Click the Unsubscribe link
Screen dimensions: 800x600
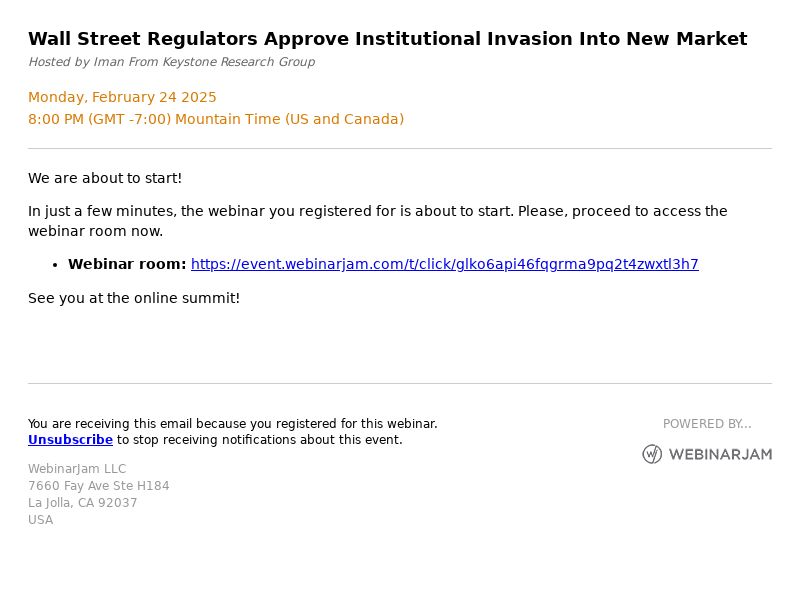click(70, 440)
